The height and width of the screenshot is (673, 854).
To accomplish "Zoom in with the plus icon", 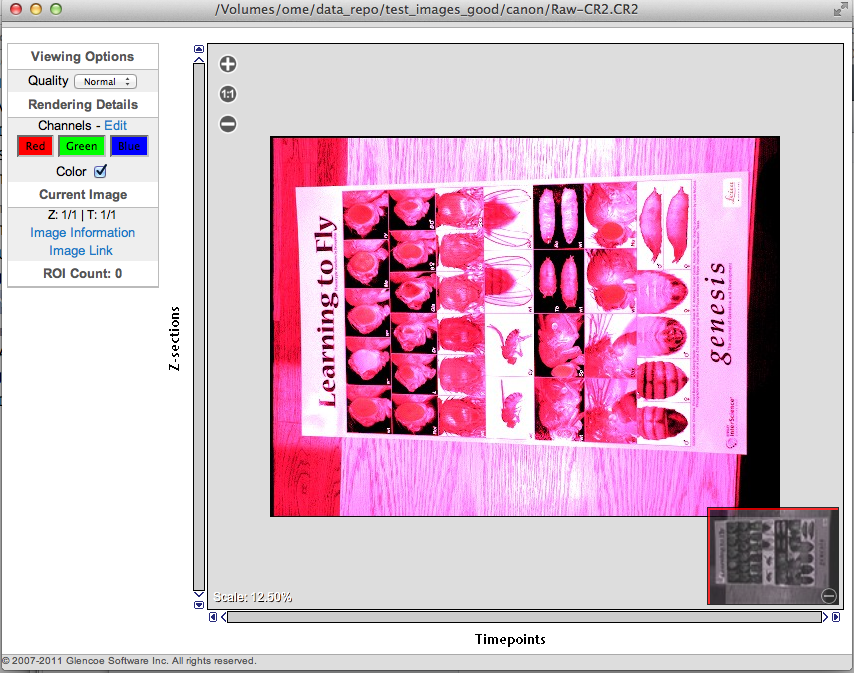I will (228, 64).
